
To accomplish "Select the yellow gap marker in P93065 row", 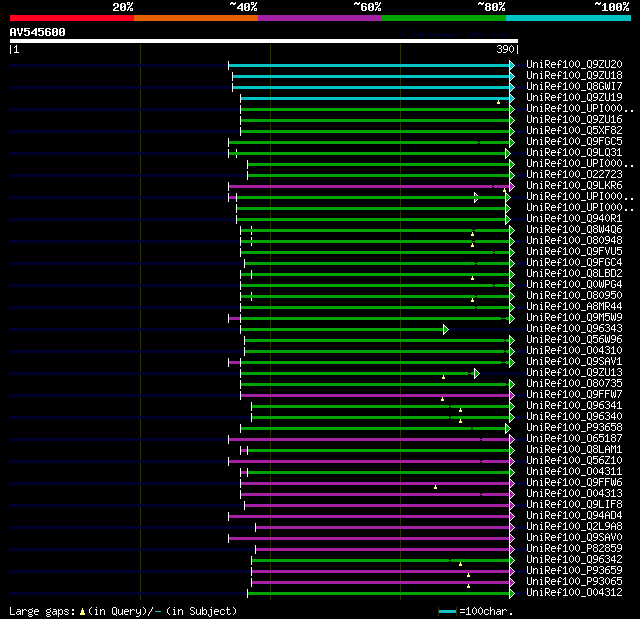I will [469, 586].
